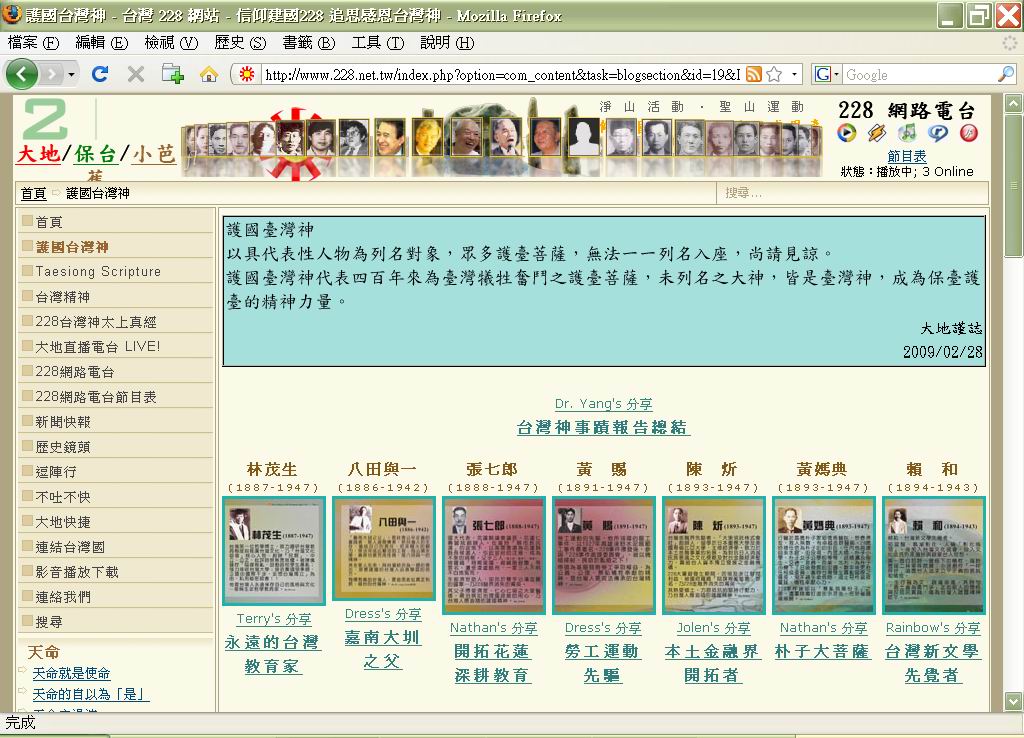1024x738 pixels.
Task: Click the 首頁 breadcrumb link
Action: click(33, 193)
